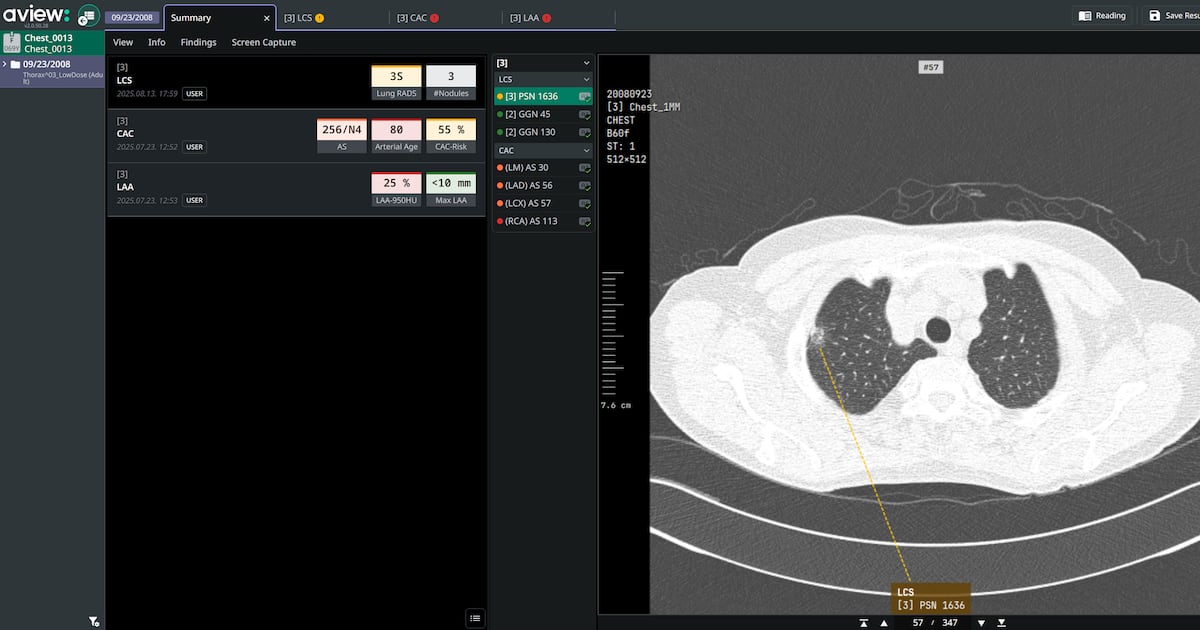Click the 09/23/2008 date chip in tab bar
Screen dimensions: 1200x630
click(132, 18)
